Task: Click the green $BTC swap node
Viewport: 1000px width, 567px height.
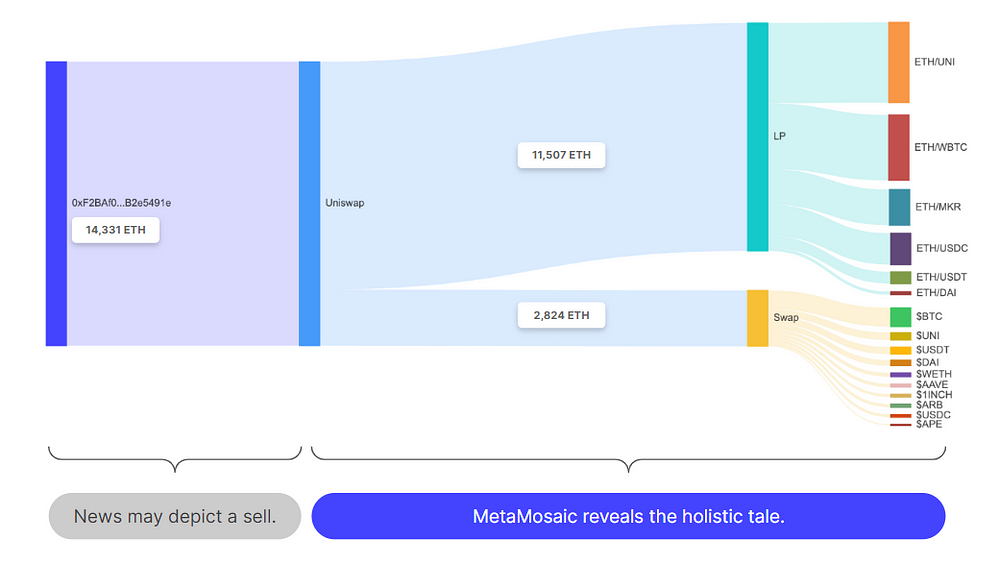Action: [x=900, y=317]
